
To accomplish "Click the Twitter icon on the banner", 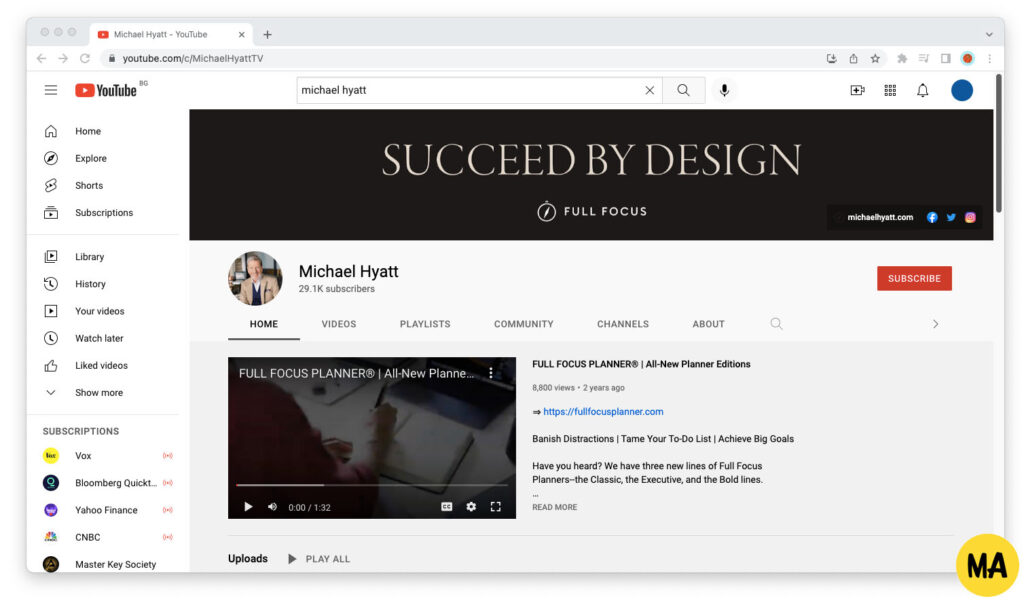I will coord(951,218).
